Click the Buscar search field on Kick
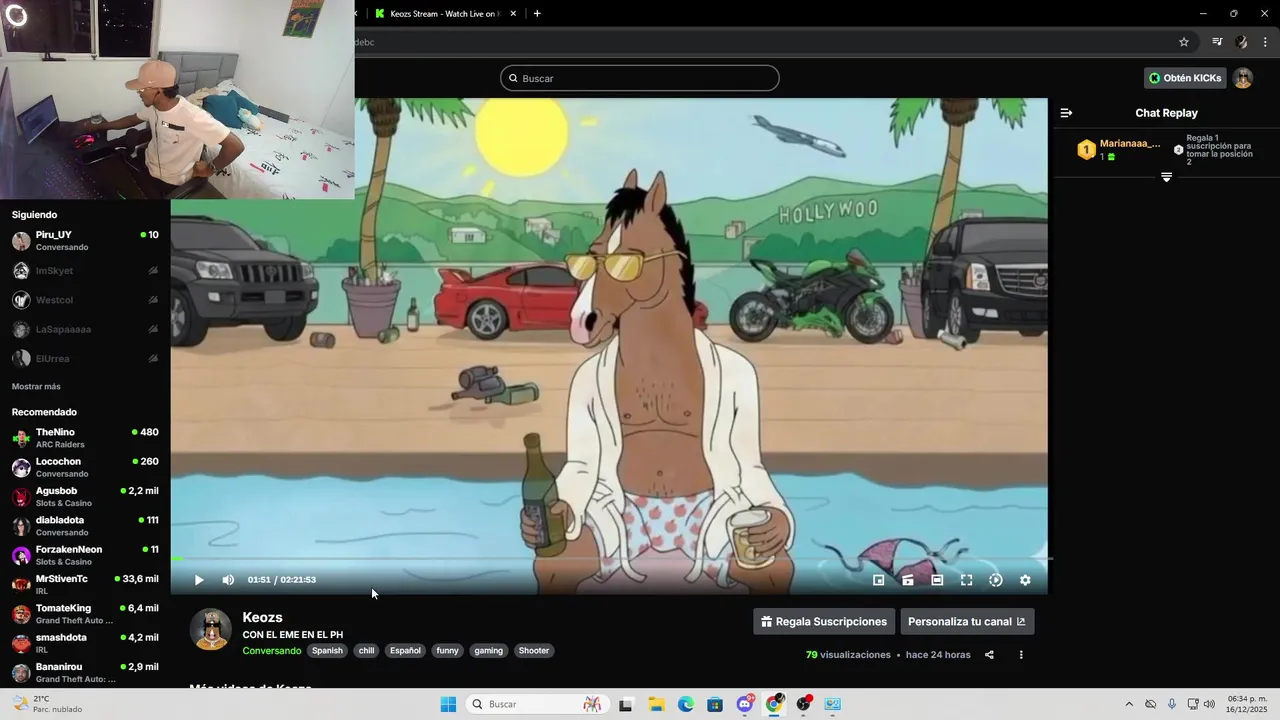1280x720 pixels. pos(640,78)
